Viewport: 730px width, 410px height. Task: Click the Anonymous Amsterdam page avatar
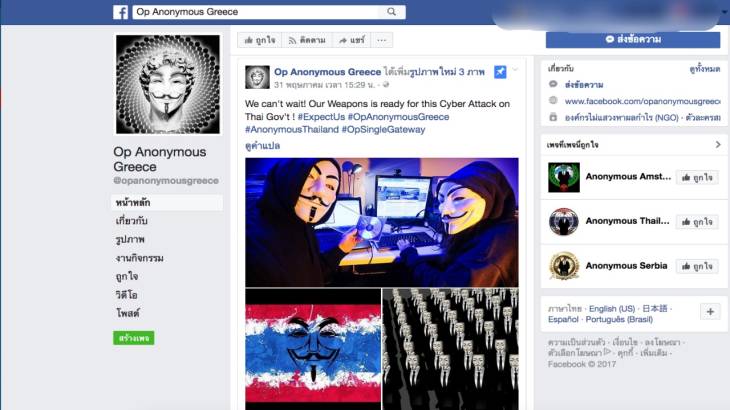564,177
